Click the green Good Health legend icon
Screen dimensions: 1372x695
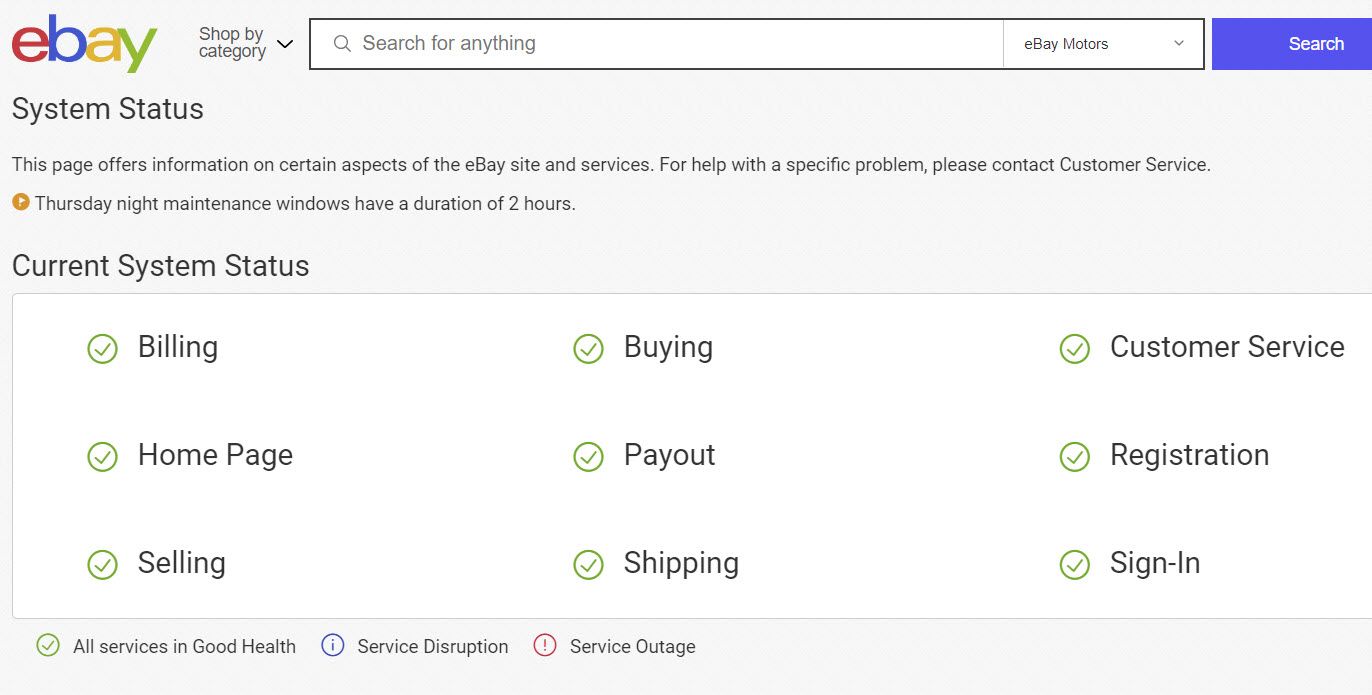click(x=48, y=646)
